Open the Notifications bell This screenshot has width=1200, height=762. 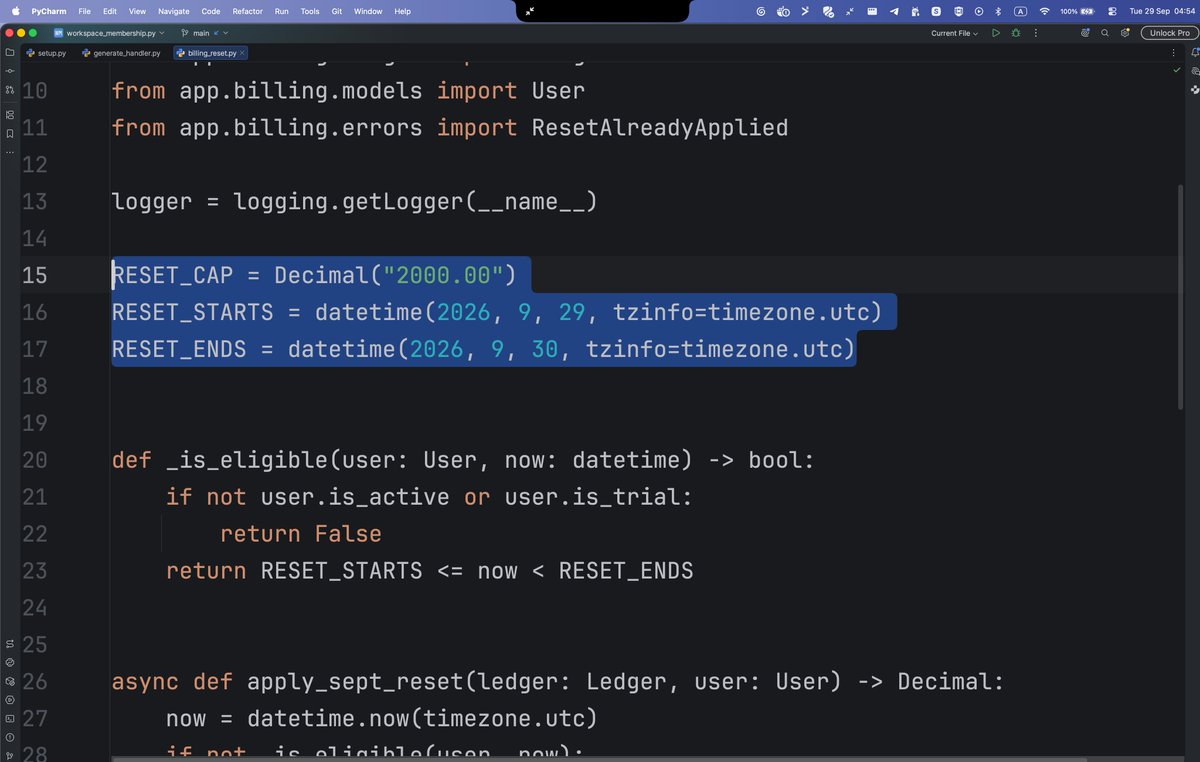click(1194, 52)
